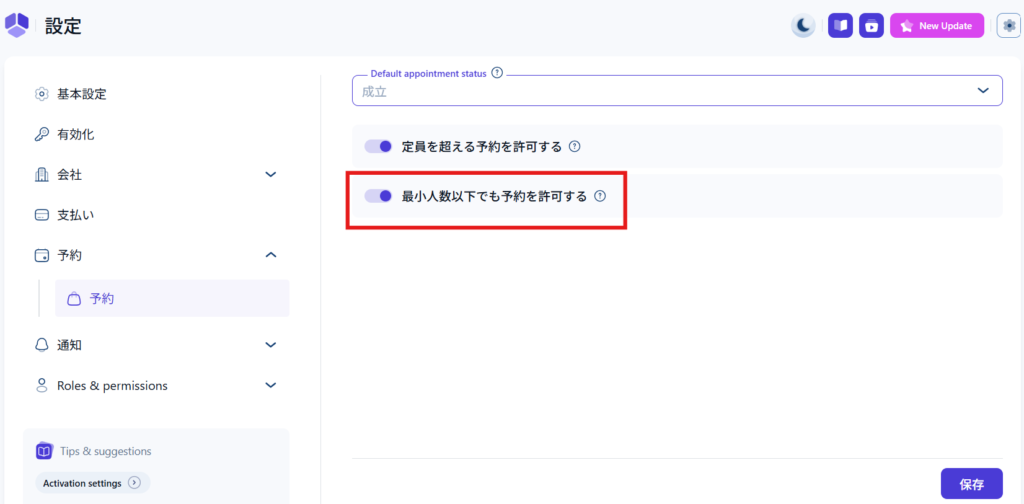1024x504 pixels.
Task: Open the documentation book icon
Action: 840,26
